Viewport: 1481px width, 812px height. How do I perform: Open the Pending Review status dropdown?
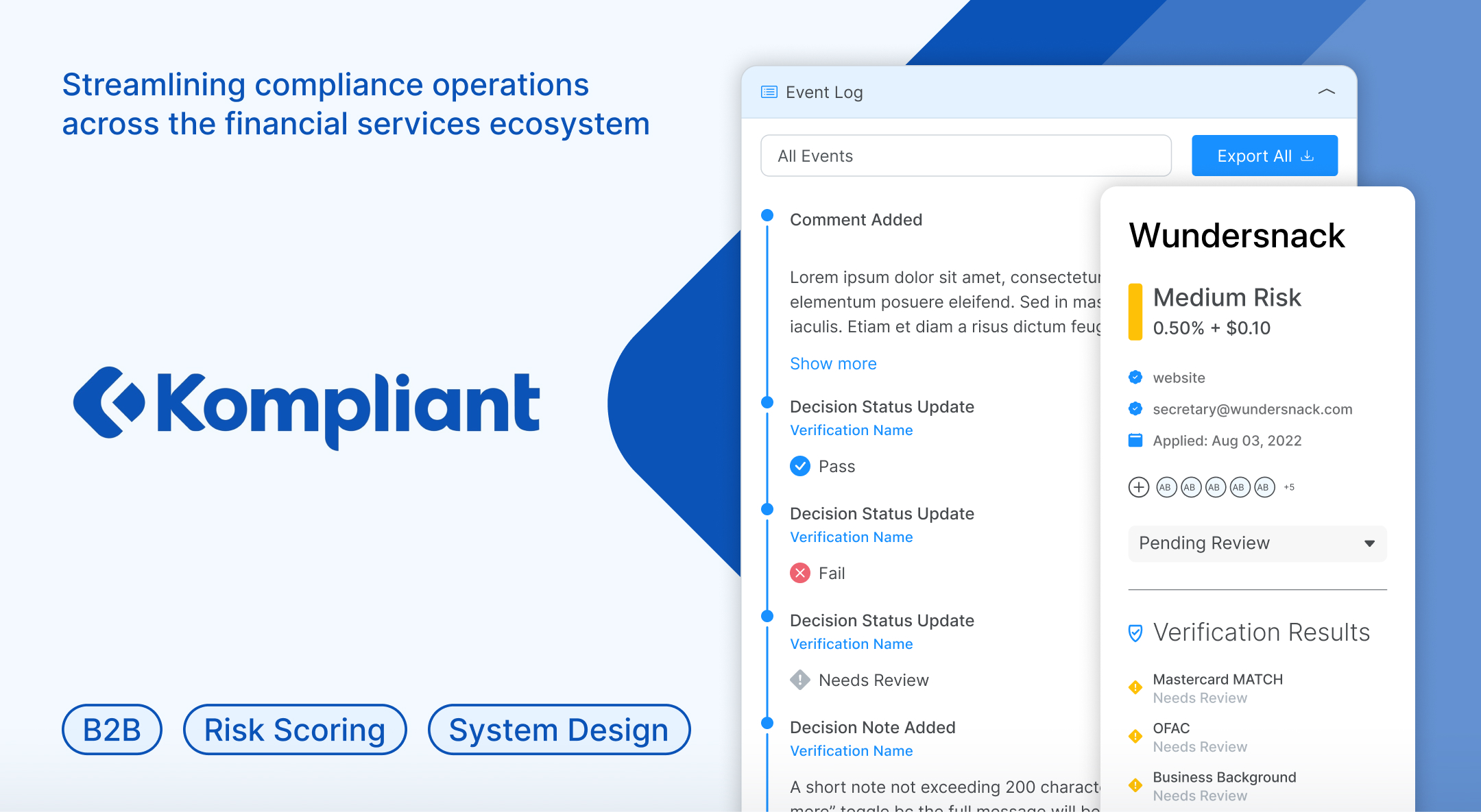point(1257,543)
